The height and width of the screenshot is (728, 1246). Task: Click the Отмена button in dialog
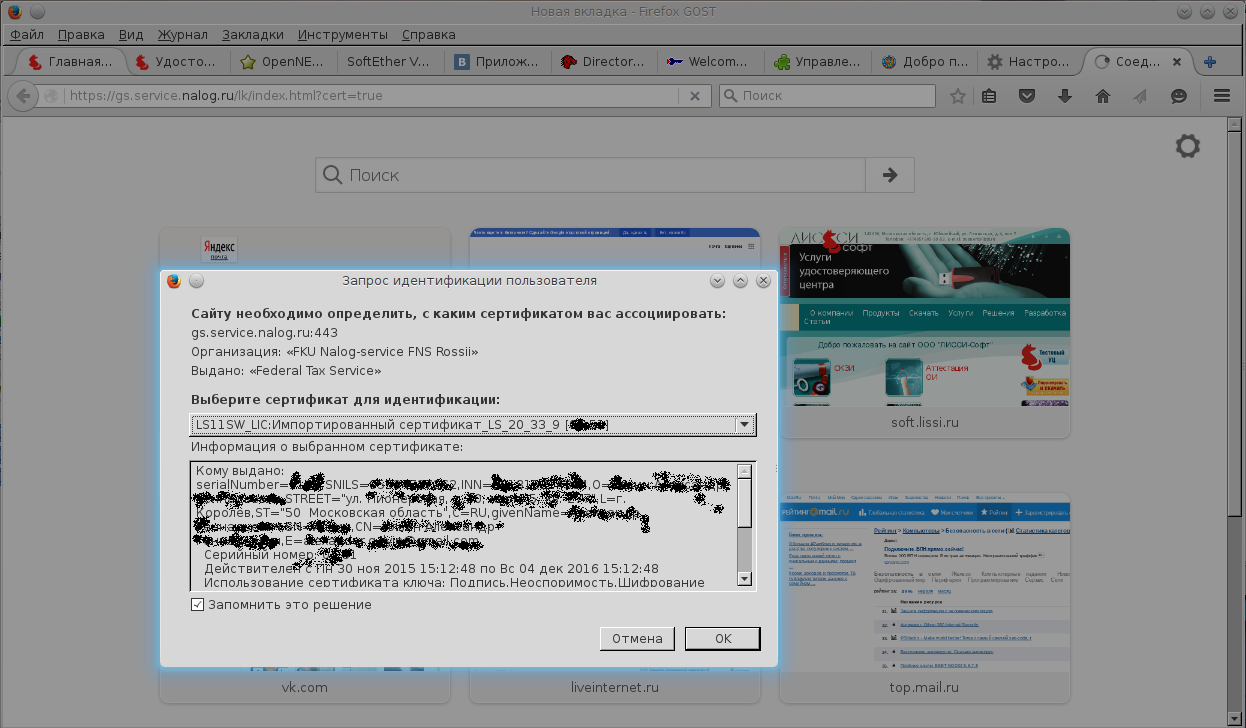pyautogui.click(x=637, y=638)
